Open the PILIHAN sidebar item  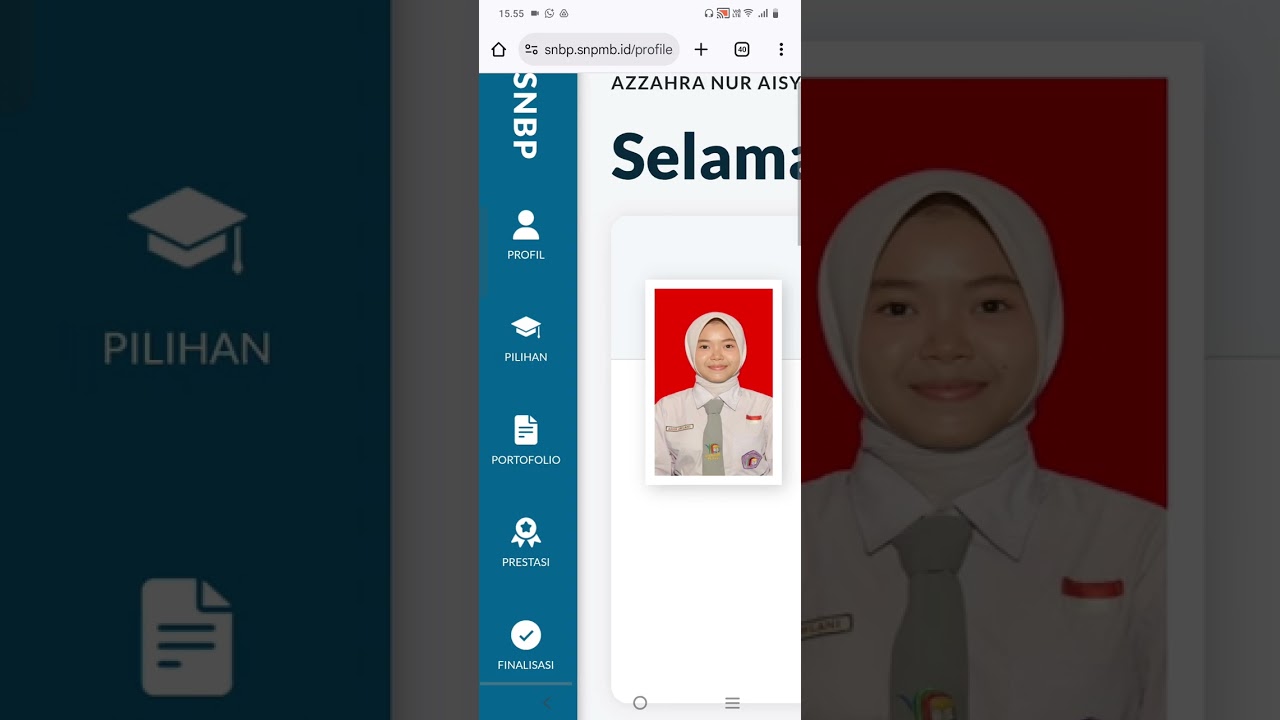point(526,340)
